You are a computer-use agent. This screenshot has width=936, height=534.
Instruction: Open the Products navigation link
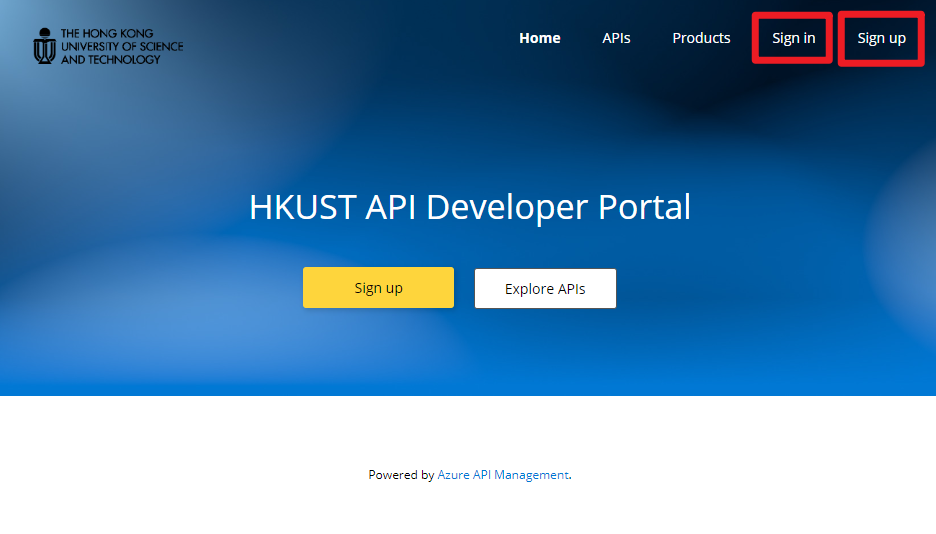[x=701, y=38]
